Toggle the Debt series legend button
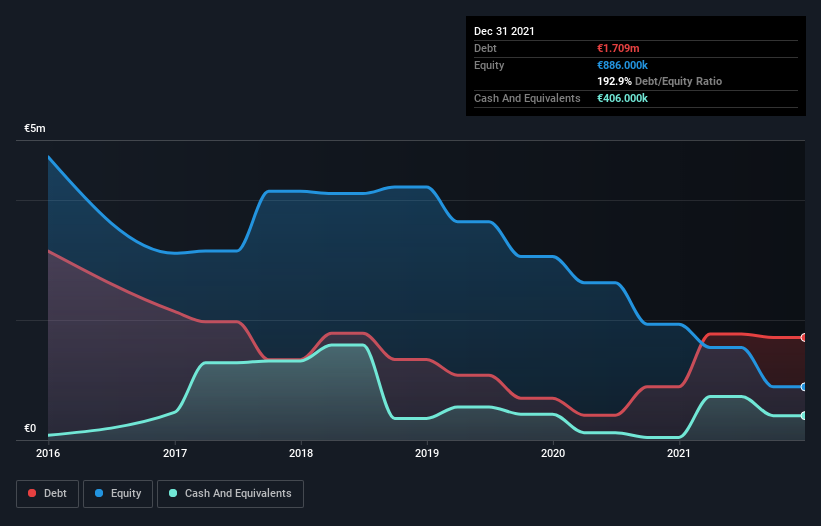 (48, 494)
